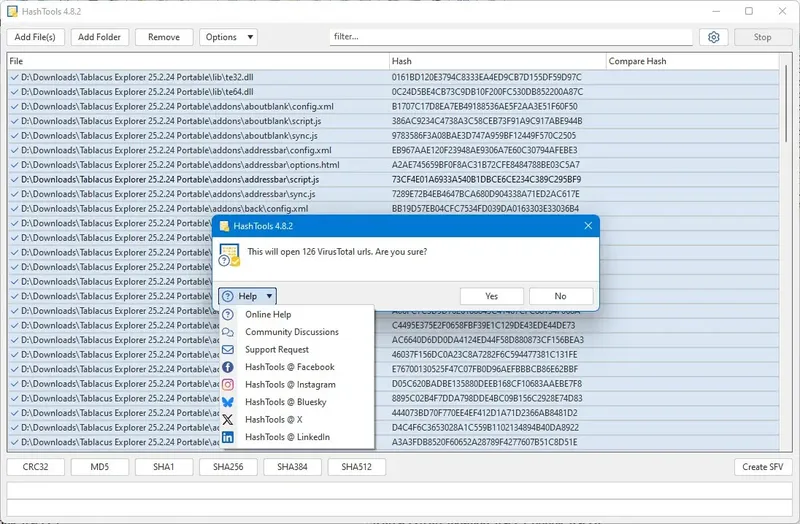Screen dimensions: 800x524
Task: Click the Remove button
Action: coord(164,37)
